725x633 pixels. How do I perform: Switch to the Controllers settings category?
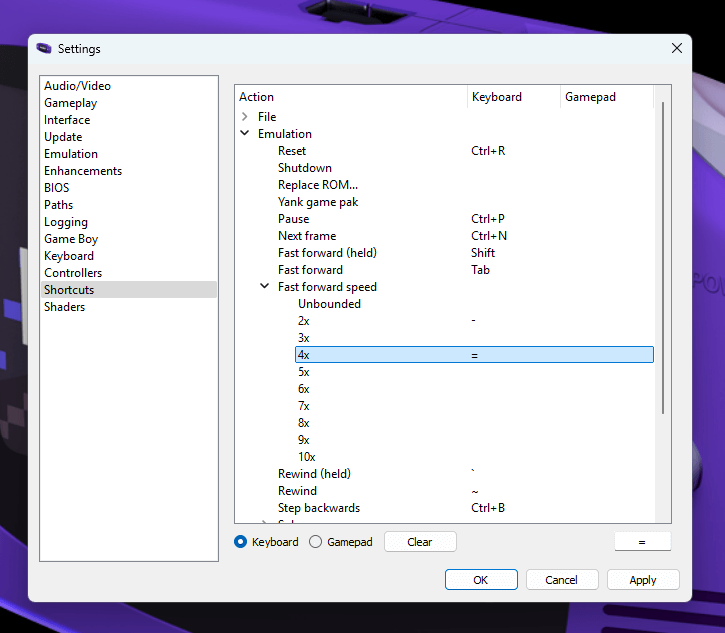pyautogui.click(x=73, y=273)
